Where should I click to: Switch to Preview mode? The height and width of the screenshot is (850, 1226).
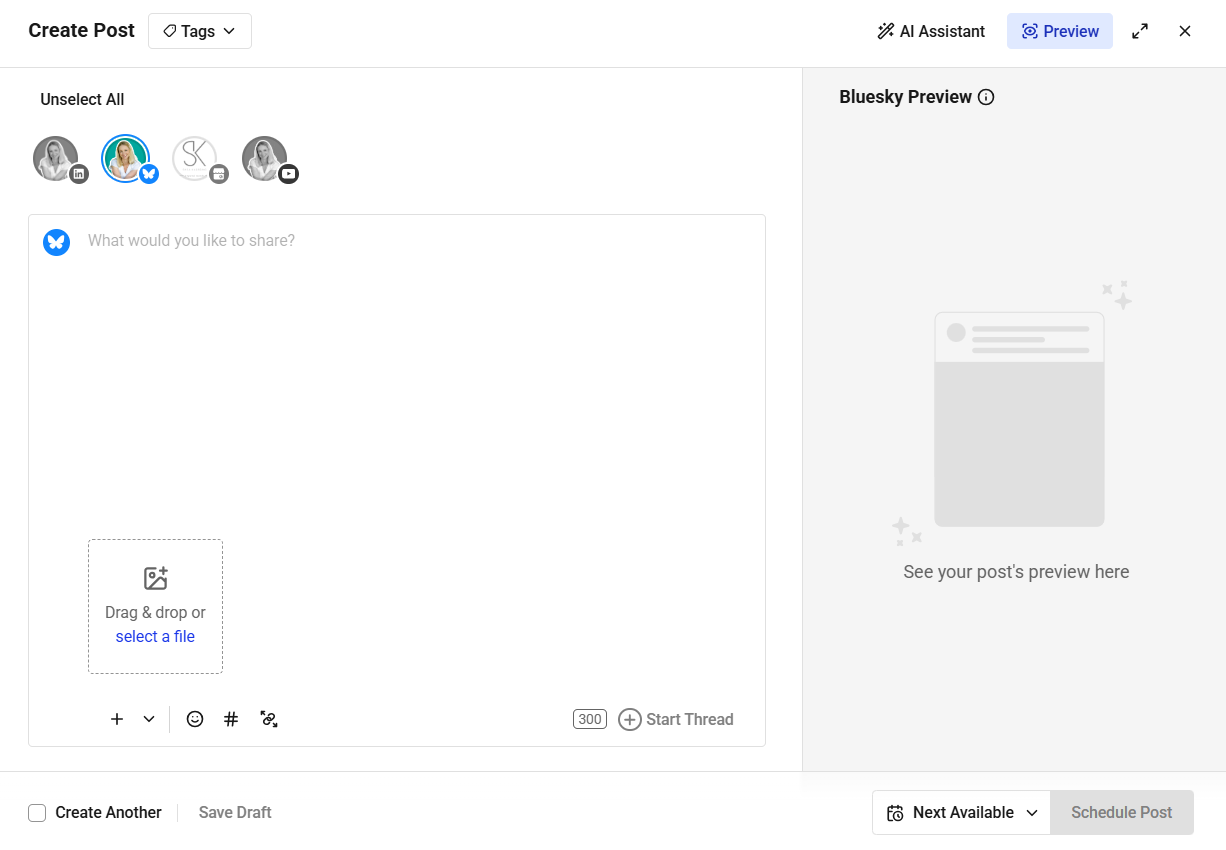[1059, 31]
